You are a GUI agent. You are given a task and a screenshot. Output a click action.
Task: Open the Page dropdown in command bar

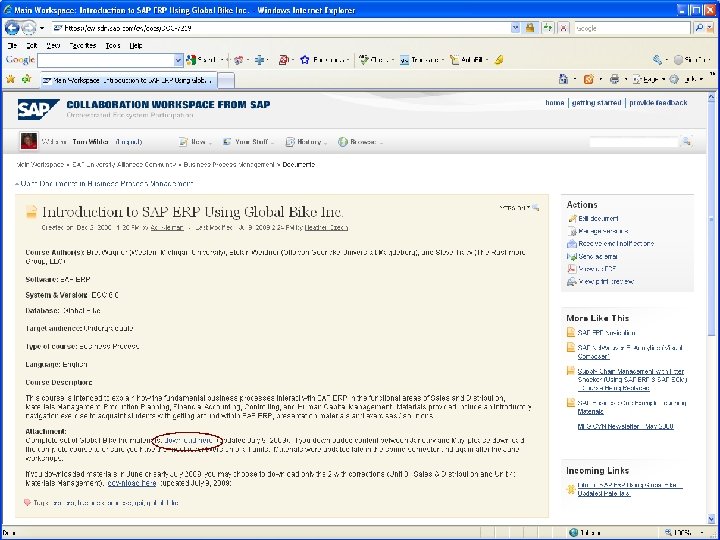pos(648,79)
